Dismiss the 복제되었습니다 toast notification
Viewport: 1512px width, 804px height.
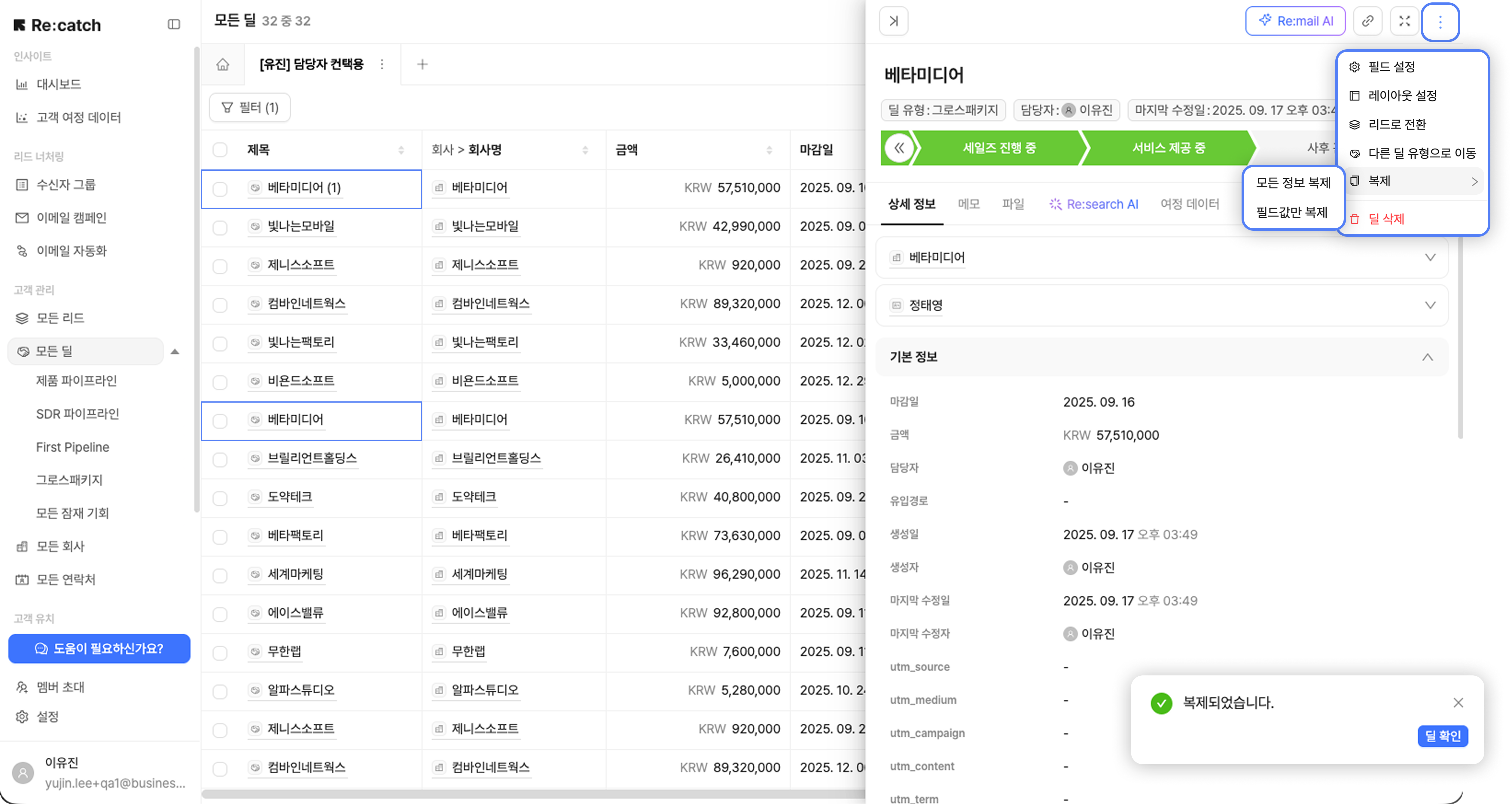coord(1458,702)
